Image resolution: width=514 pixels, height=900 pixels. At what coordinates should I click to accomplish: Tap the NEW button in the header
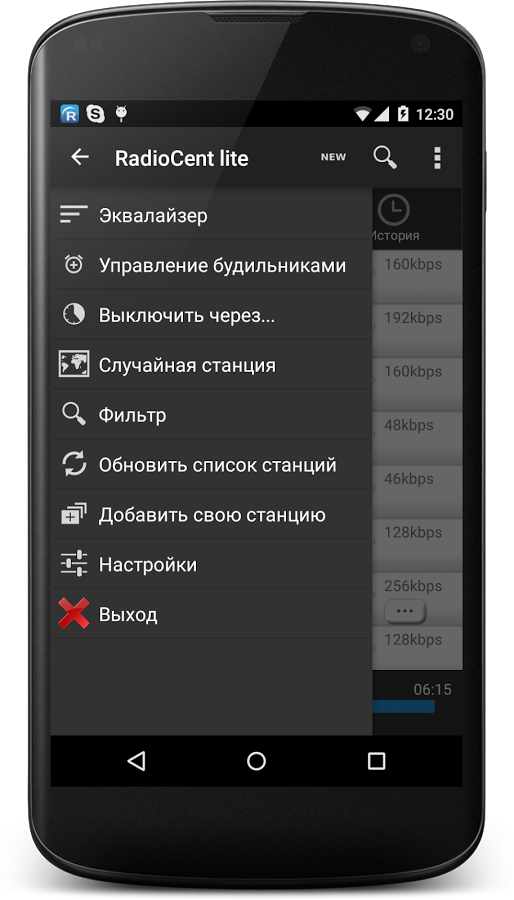pos(333,157)
